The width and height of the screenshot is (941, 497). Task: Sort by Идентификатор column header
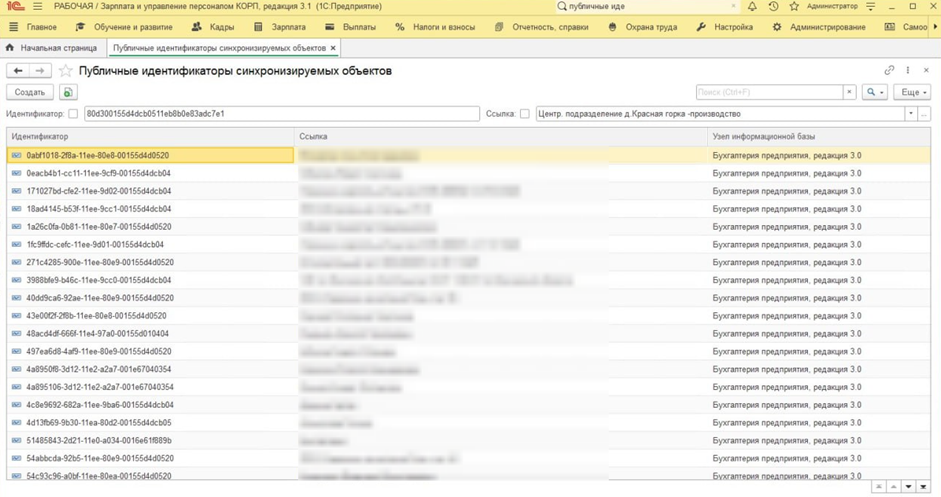[151, 136]
